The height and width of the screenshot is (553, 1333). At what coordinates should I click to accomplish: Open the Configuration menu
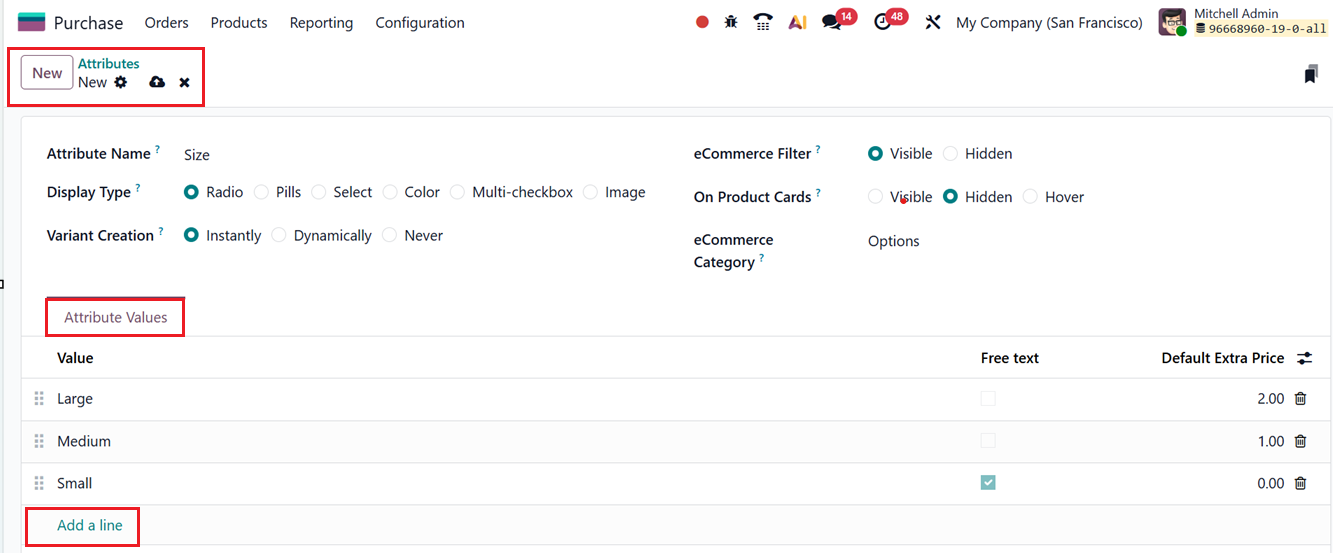420,22
